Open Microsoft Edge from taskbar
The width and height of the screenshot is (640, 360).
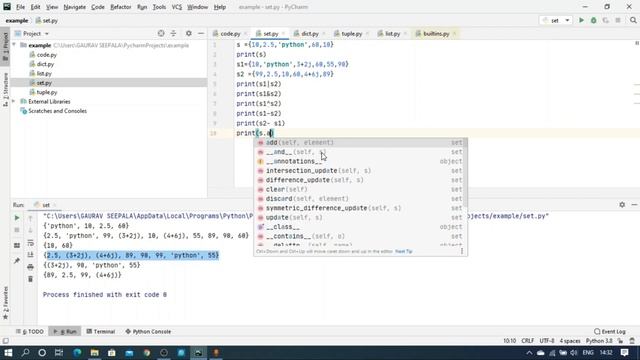tap(77, 353)
